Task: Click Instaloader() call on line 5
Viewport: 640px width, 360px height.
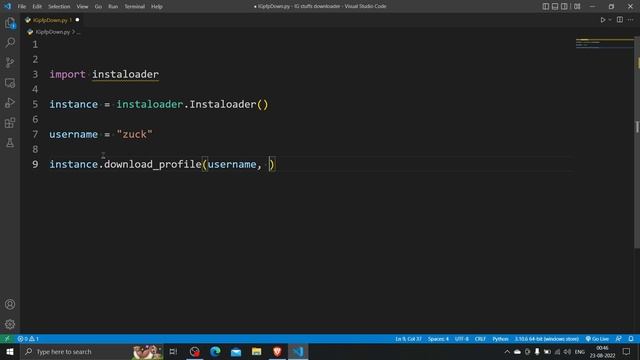Action: point(229,104)
